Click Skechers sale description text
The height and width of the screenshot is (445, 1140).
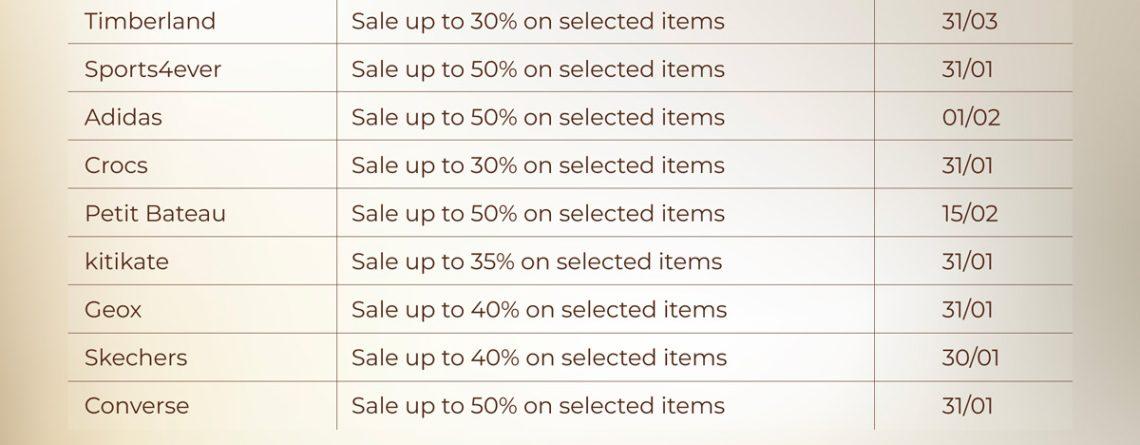point(539,357)
